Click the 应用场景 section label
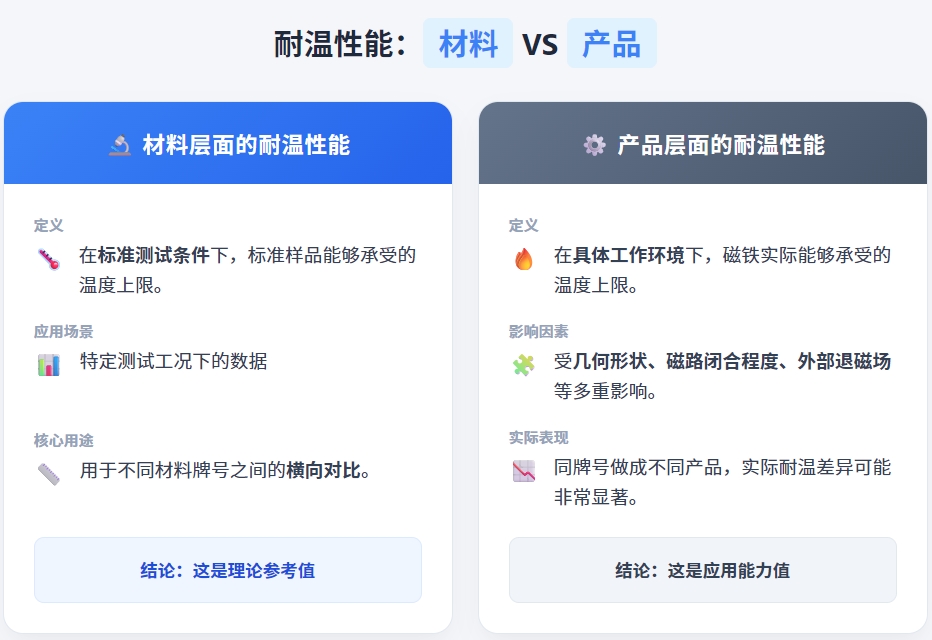The width and height of the screenshot is (932, 640). point(63,332)
